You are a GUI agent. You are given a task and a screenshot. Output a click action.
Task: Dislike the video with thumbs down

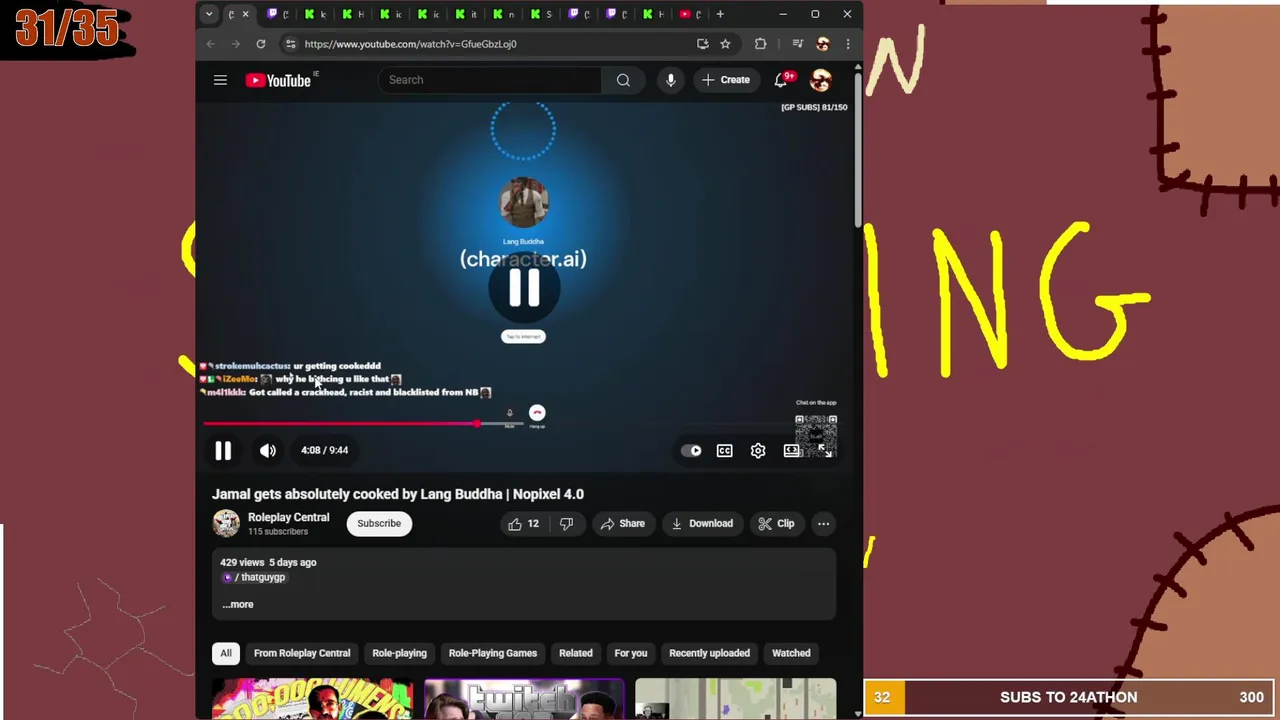point(566,524)
